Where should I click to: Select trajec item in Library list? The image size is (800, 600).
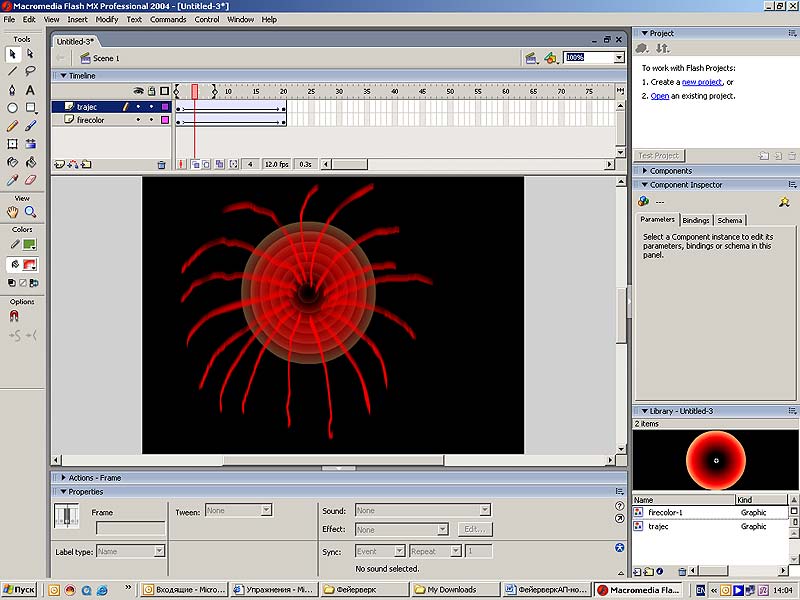point(659,526)
